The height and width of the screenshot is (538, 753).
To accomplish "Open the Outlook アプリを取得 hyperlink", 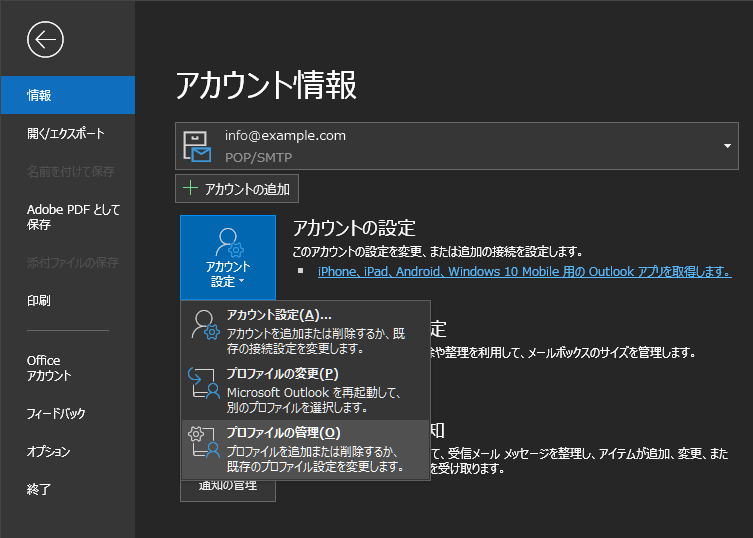I will (x=524, y=272).
